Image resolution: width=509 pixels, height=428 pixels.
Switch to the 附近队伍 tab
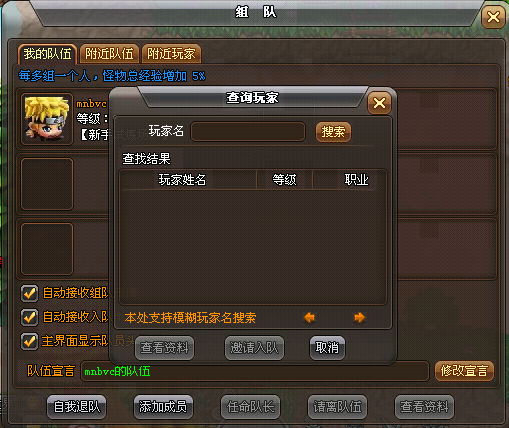tap(109, 54)
